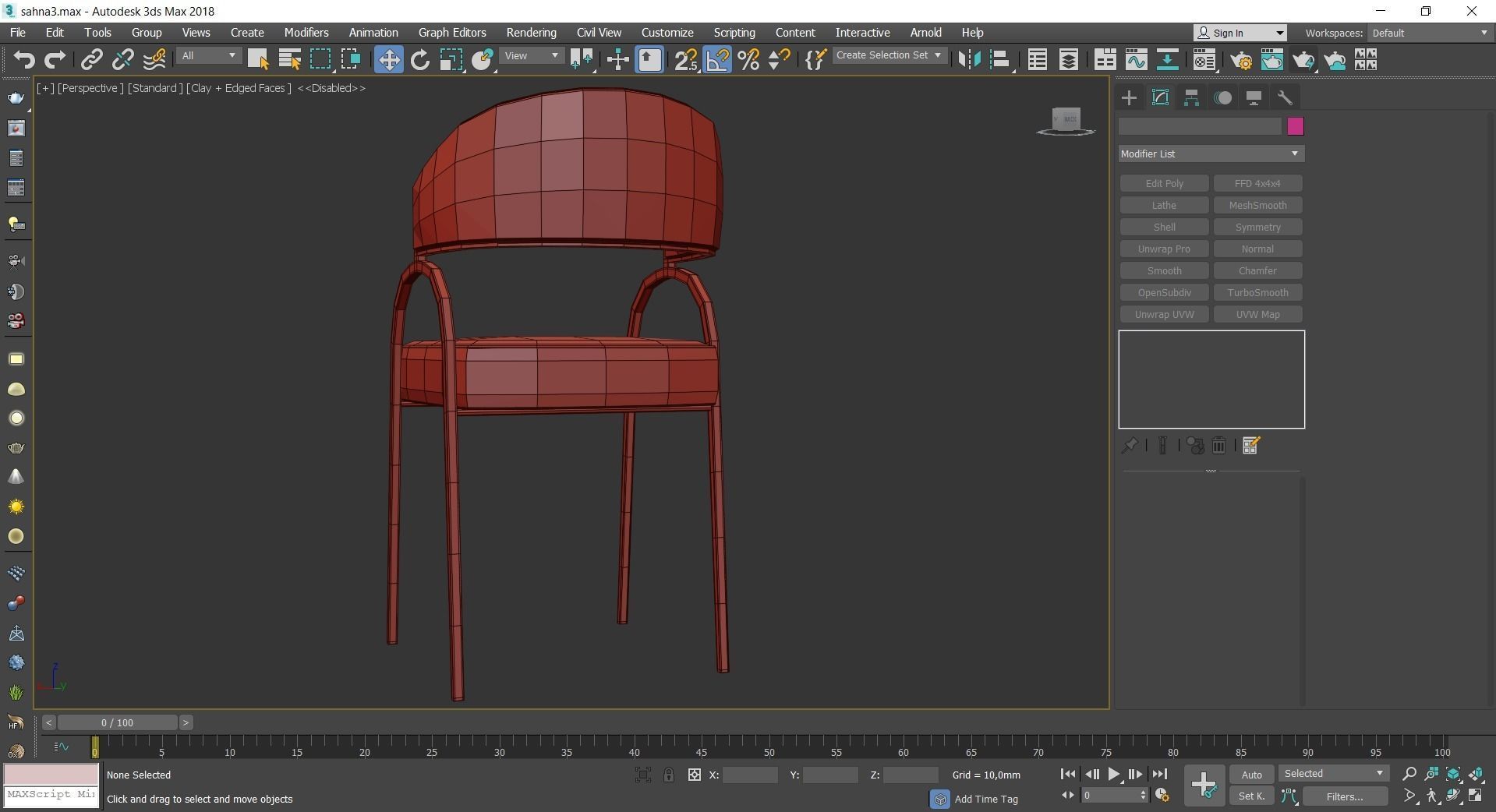1496x812 pixels.
Task: Open the Graph Editors menu
Action: 452,33
